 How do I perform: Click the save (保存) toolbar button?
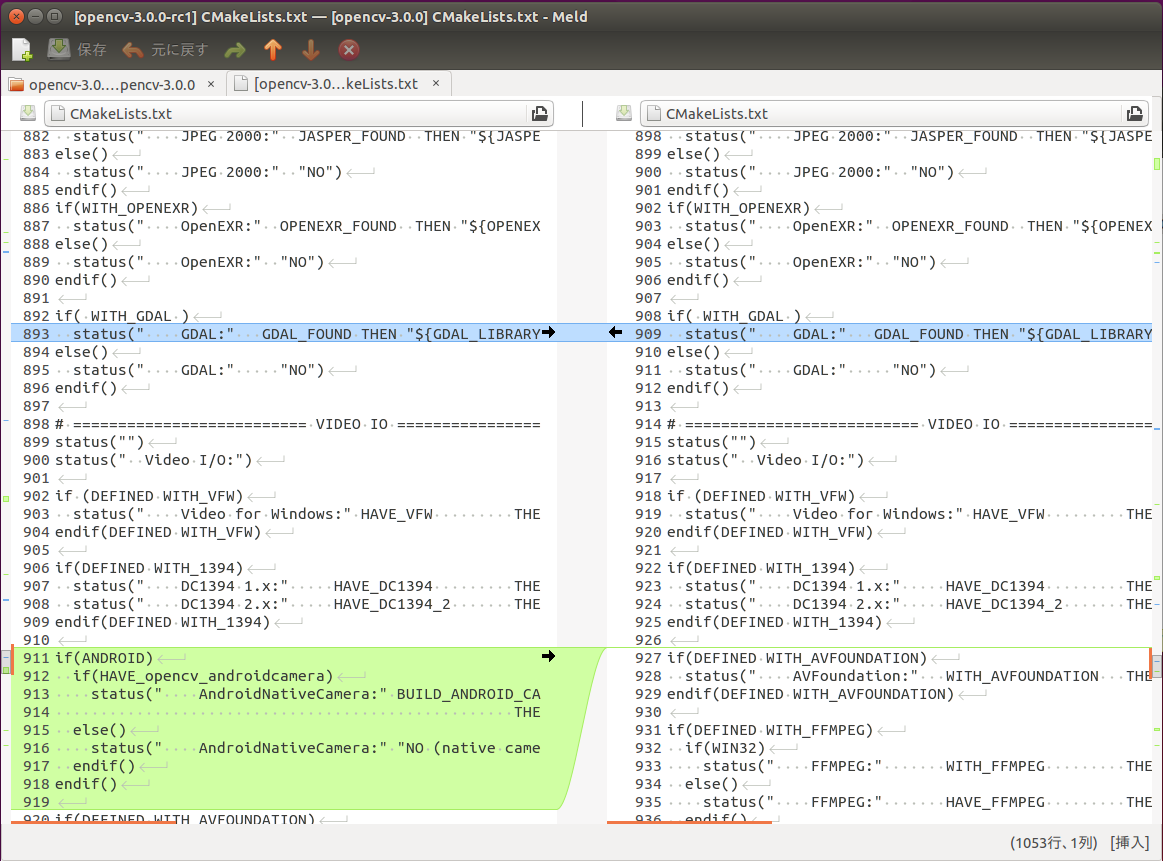click(77, 50)
